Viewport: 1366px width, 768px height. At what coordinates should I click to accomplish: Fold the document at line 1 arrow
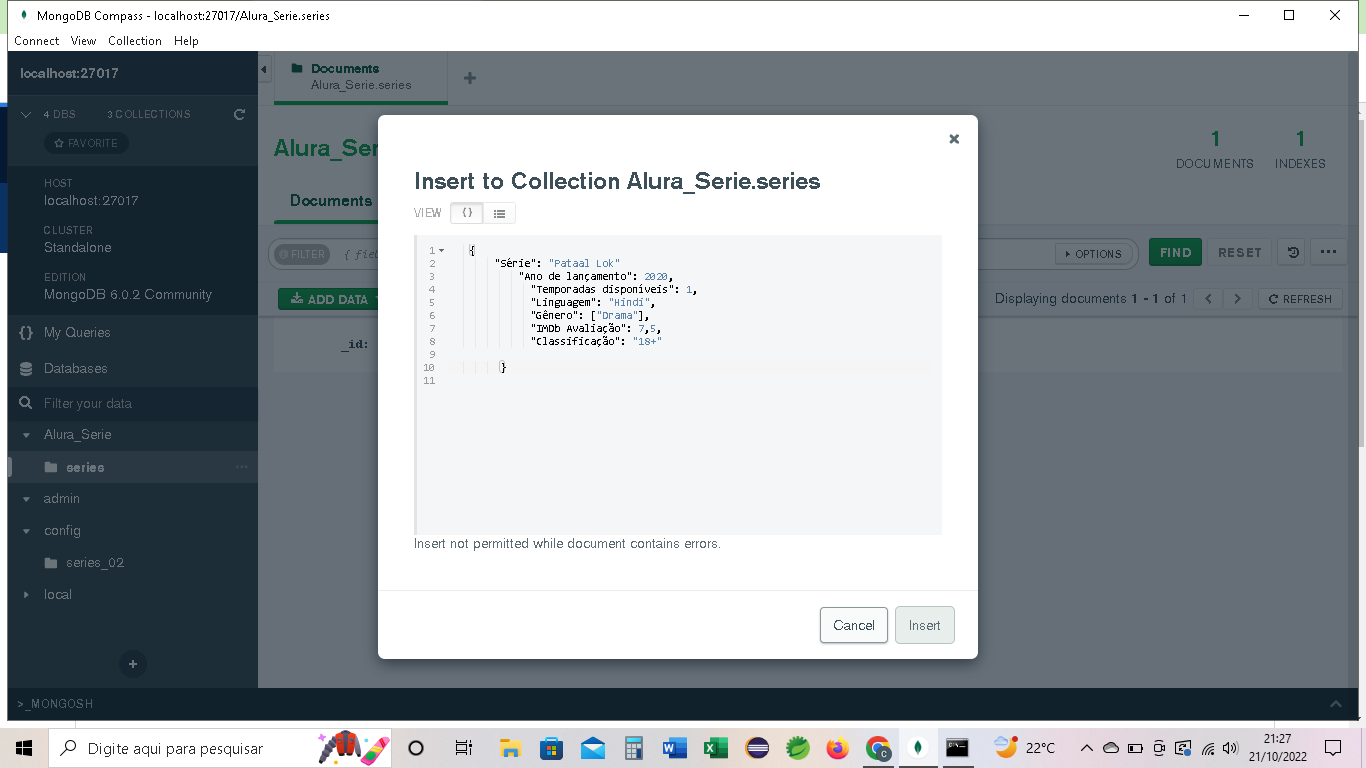click(442, 250)
